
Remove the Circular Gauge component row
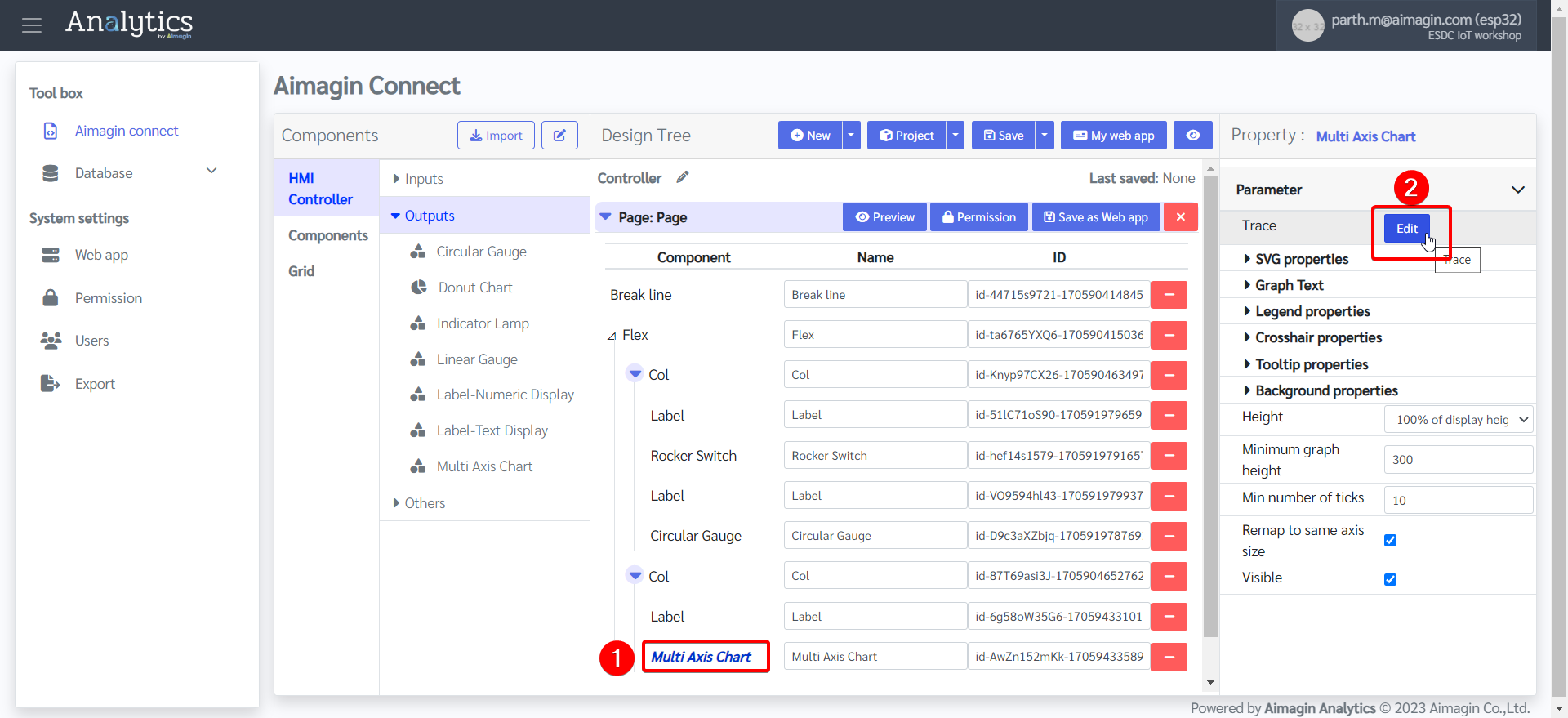pyautogui.click(x=1169, y=536)
